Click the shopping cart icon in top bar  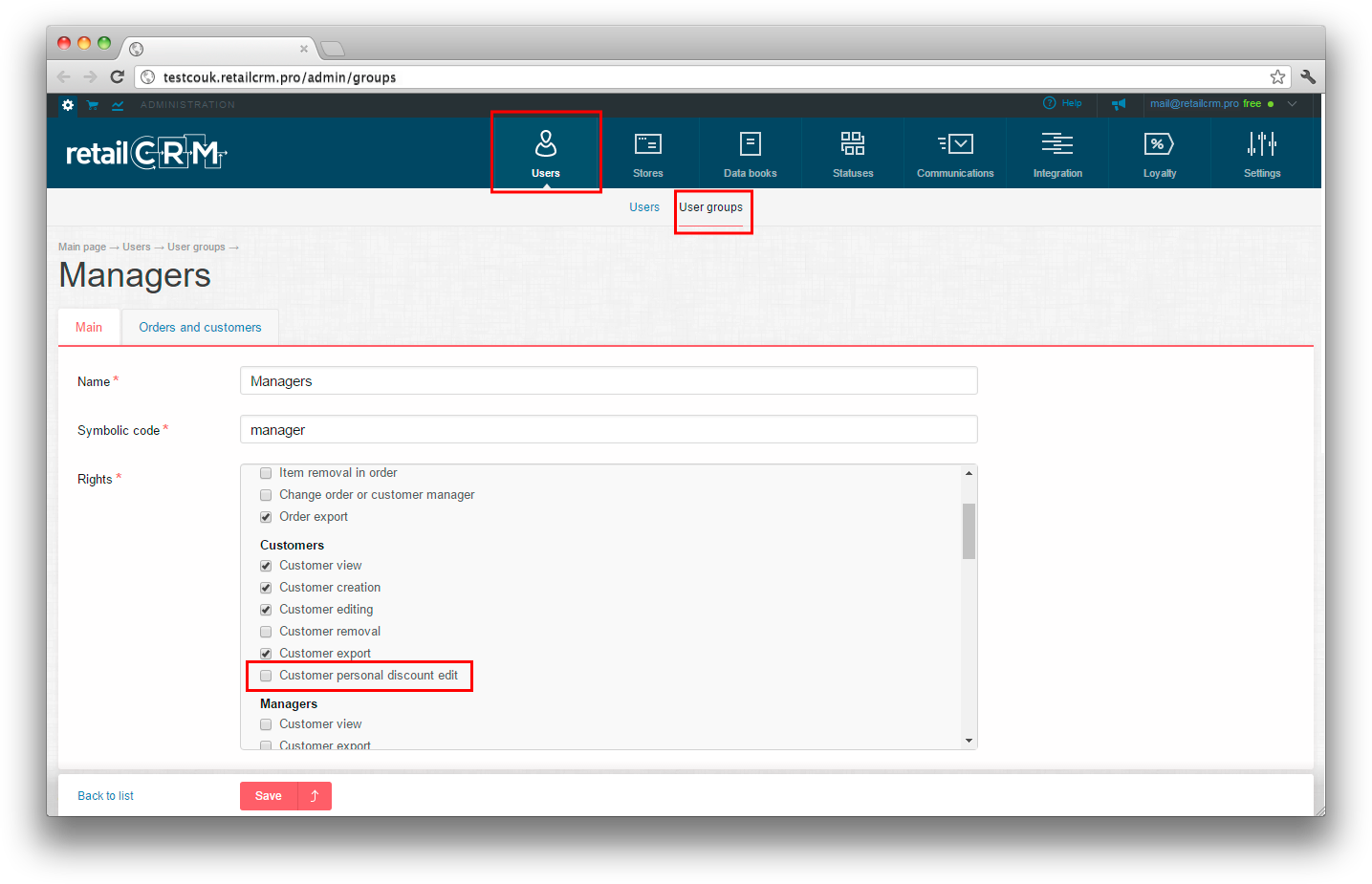pos(93,105)
